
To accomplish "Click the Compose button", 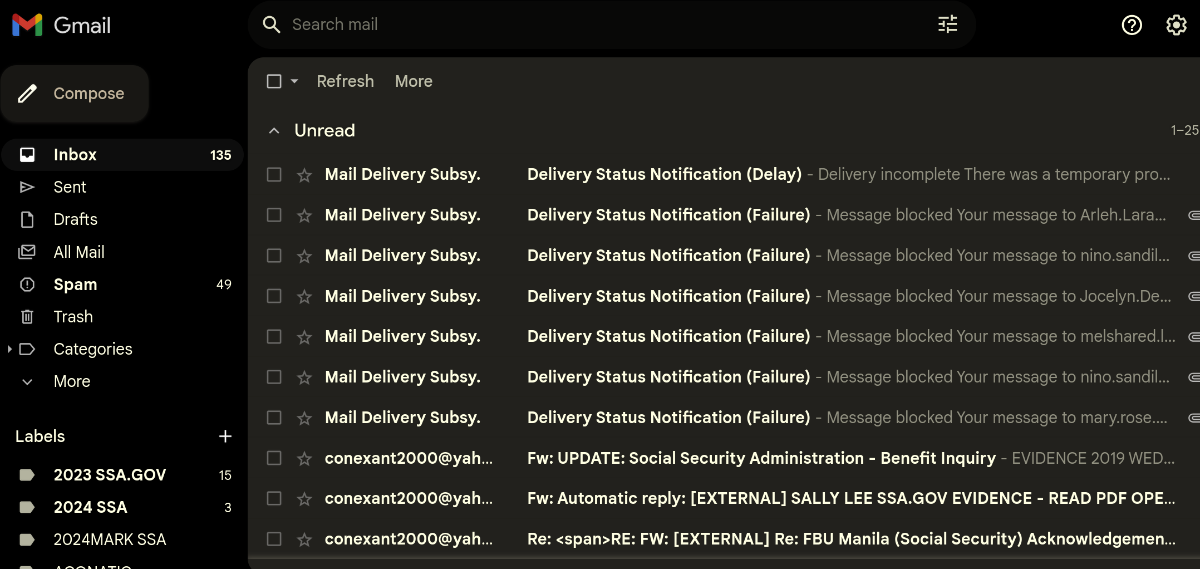I will (x=75, y=94).
